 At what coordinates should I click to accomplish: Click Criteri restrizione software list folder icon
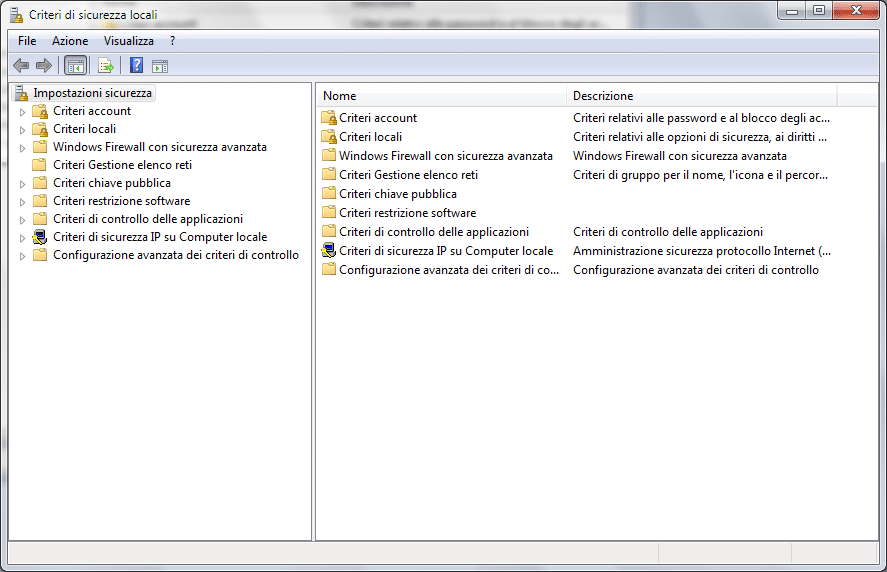click(x=329, y=213)
